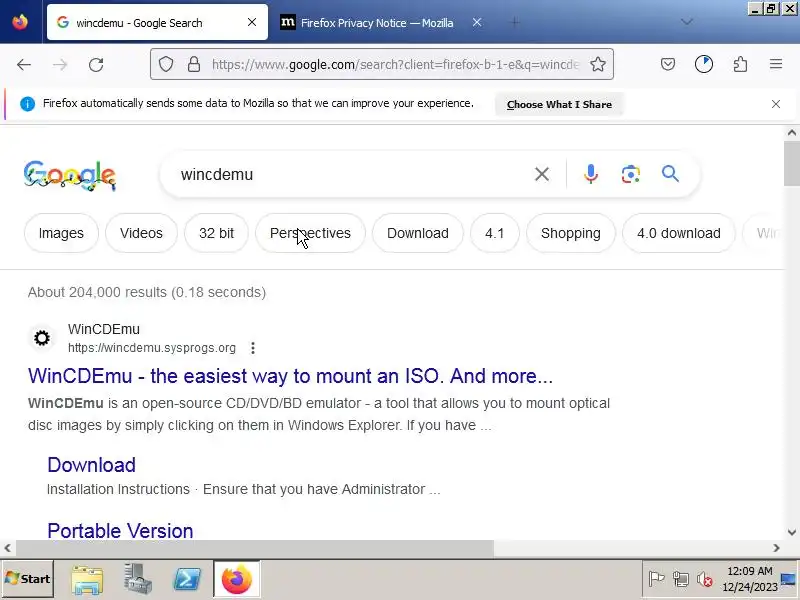Open Server Manager from the taskbar

[x=137, y=579]
